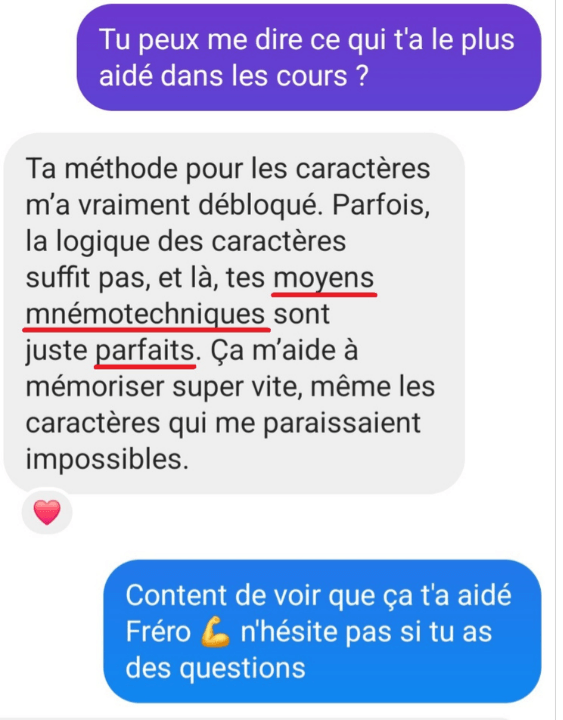
Task: Click the flexed biceps emoji in blue bubble
Action: click(x=216, y=633)
